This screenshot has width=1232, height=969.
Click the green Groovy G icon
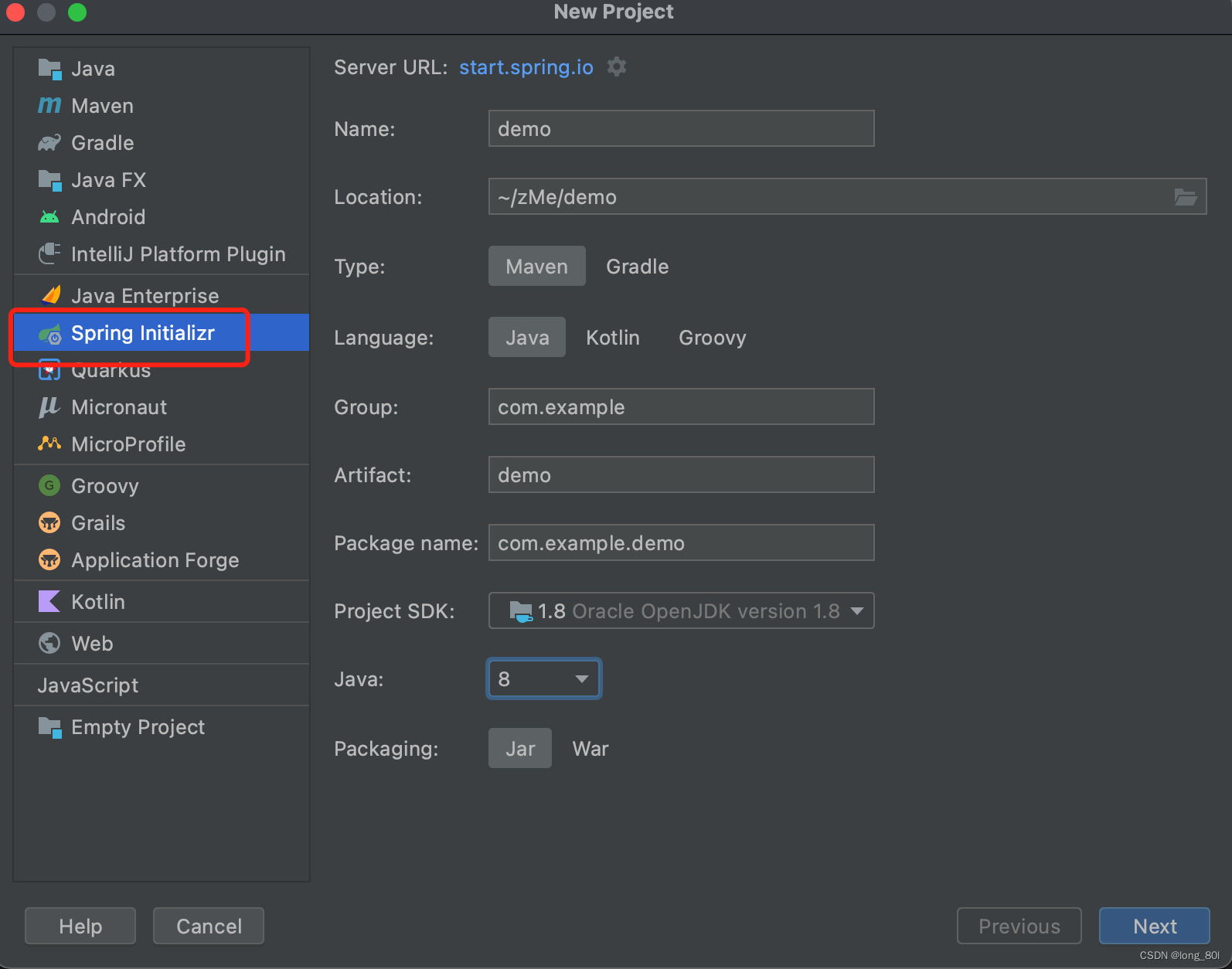(x=49, y=485)
